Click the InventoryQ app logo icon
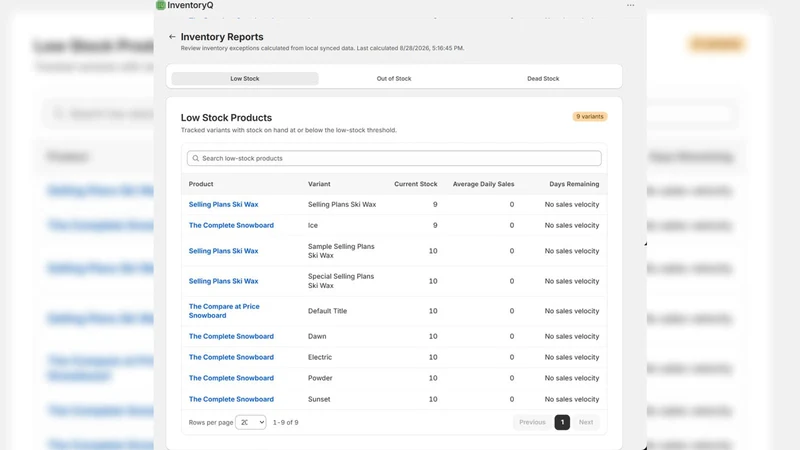This screenshot has height=450, width=800. coord(161,5)
